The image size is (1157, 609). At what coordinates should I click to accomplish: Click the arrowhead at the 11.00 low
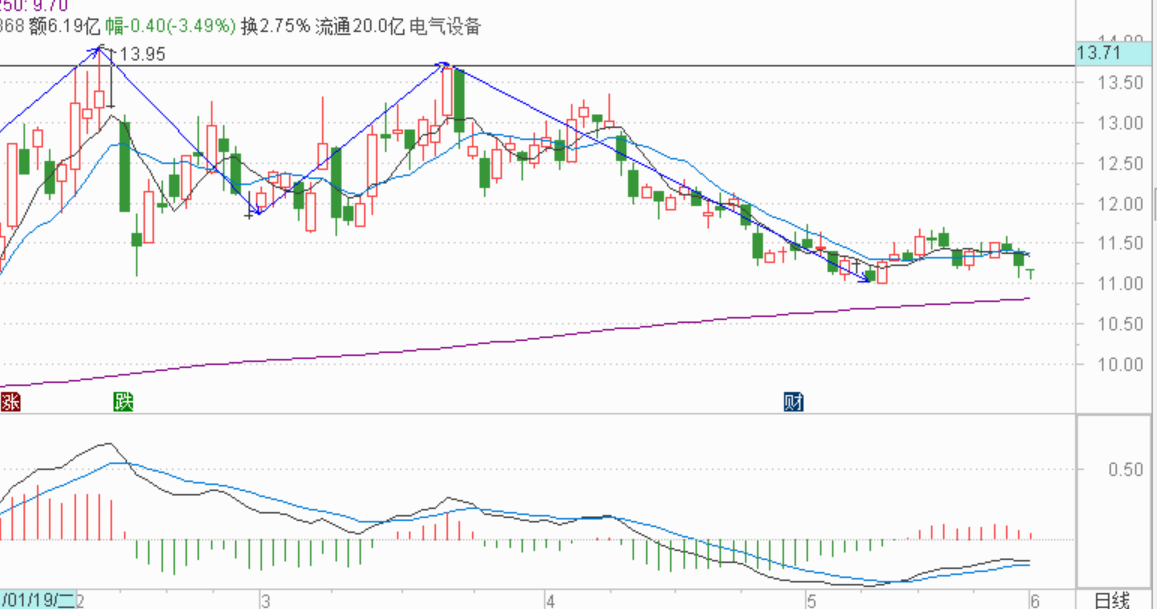[867, 281]
